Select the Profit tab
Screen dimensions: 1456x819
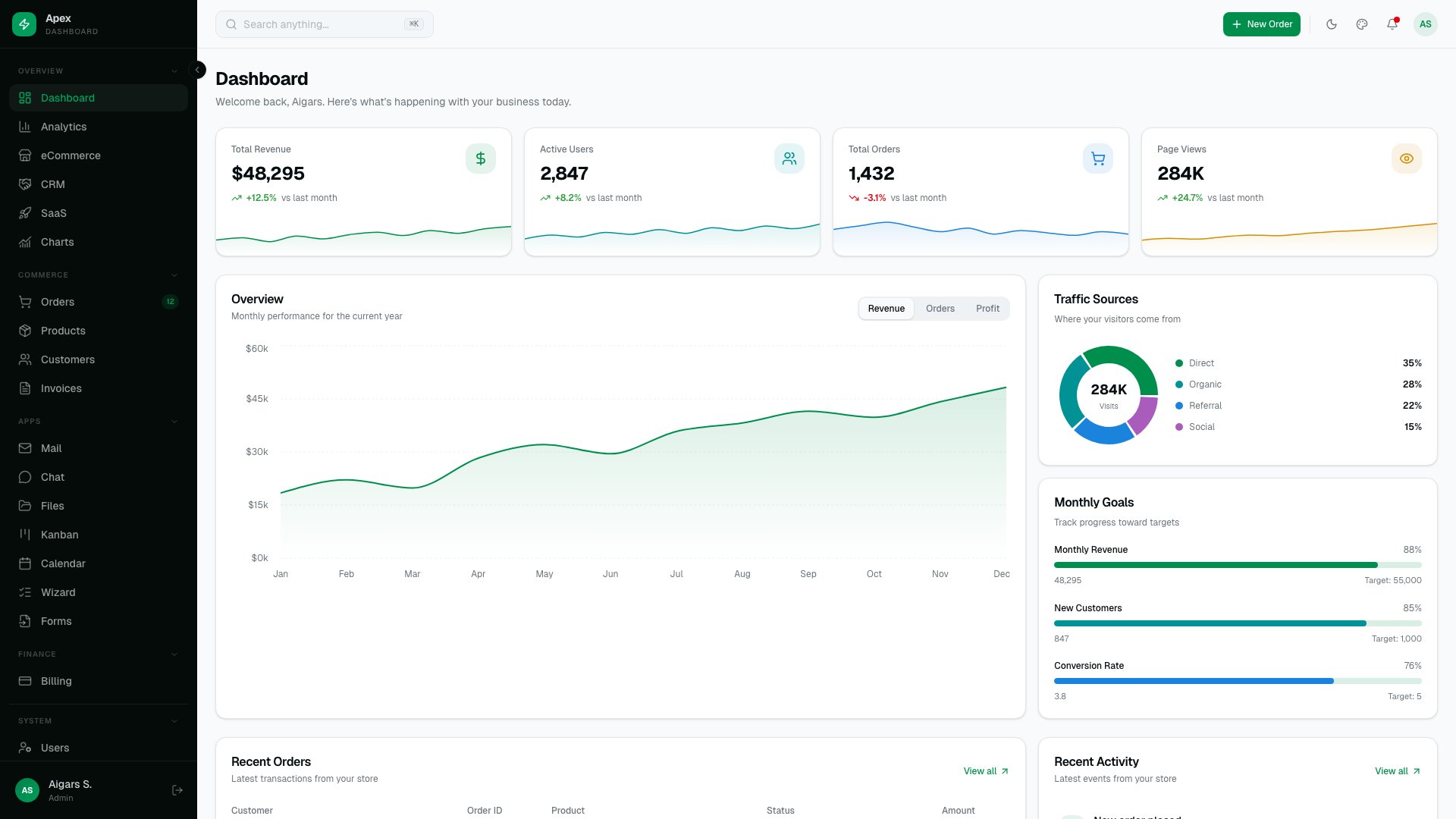point(987,309)
